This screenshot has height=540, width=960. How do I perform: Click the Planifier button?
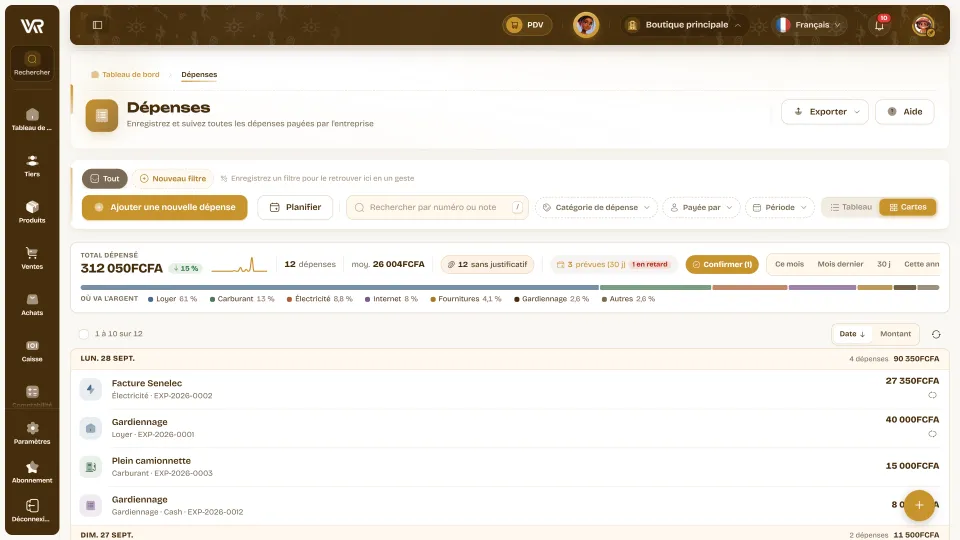295,208
